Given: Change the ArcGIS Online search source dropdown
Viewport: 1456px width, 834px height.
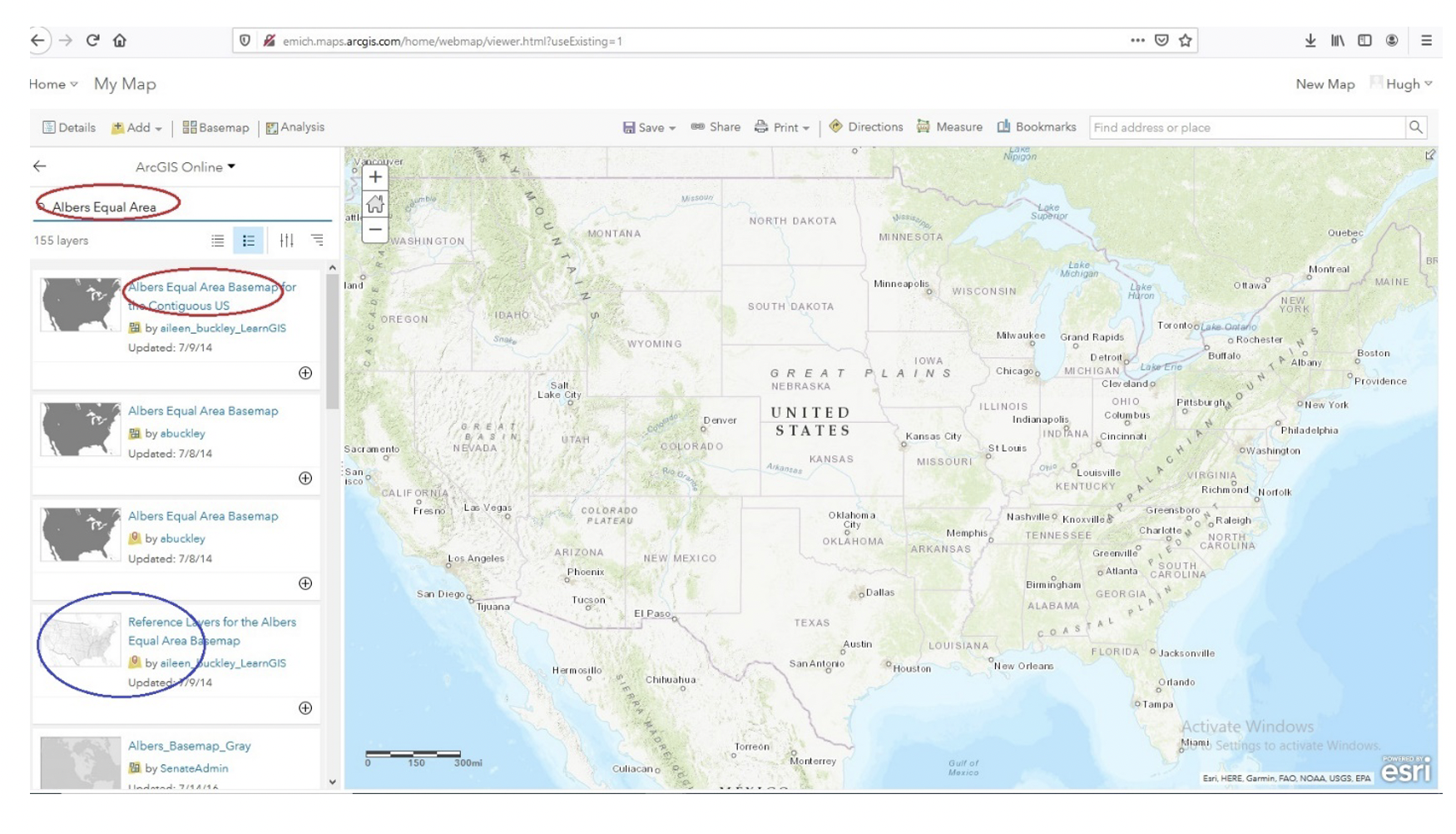Looking at the screenshot, I should pyautogui.click(x=186, y=166).
